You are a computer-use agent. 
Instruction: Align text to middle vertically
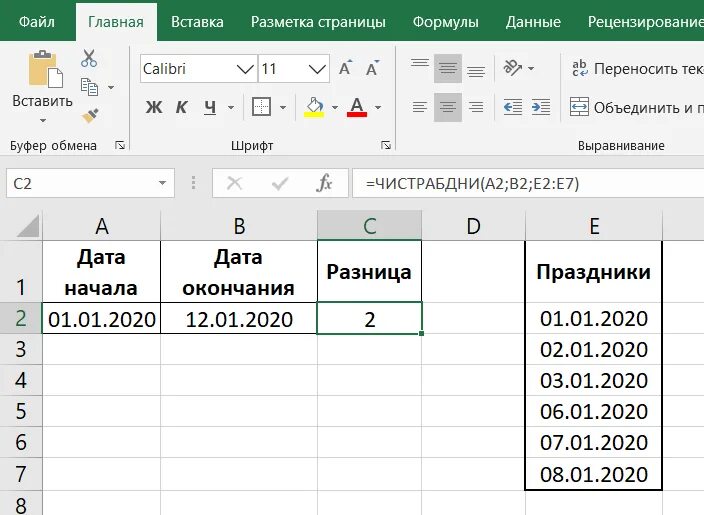click(x=448, y=68)
